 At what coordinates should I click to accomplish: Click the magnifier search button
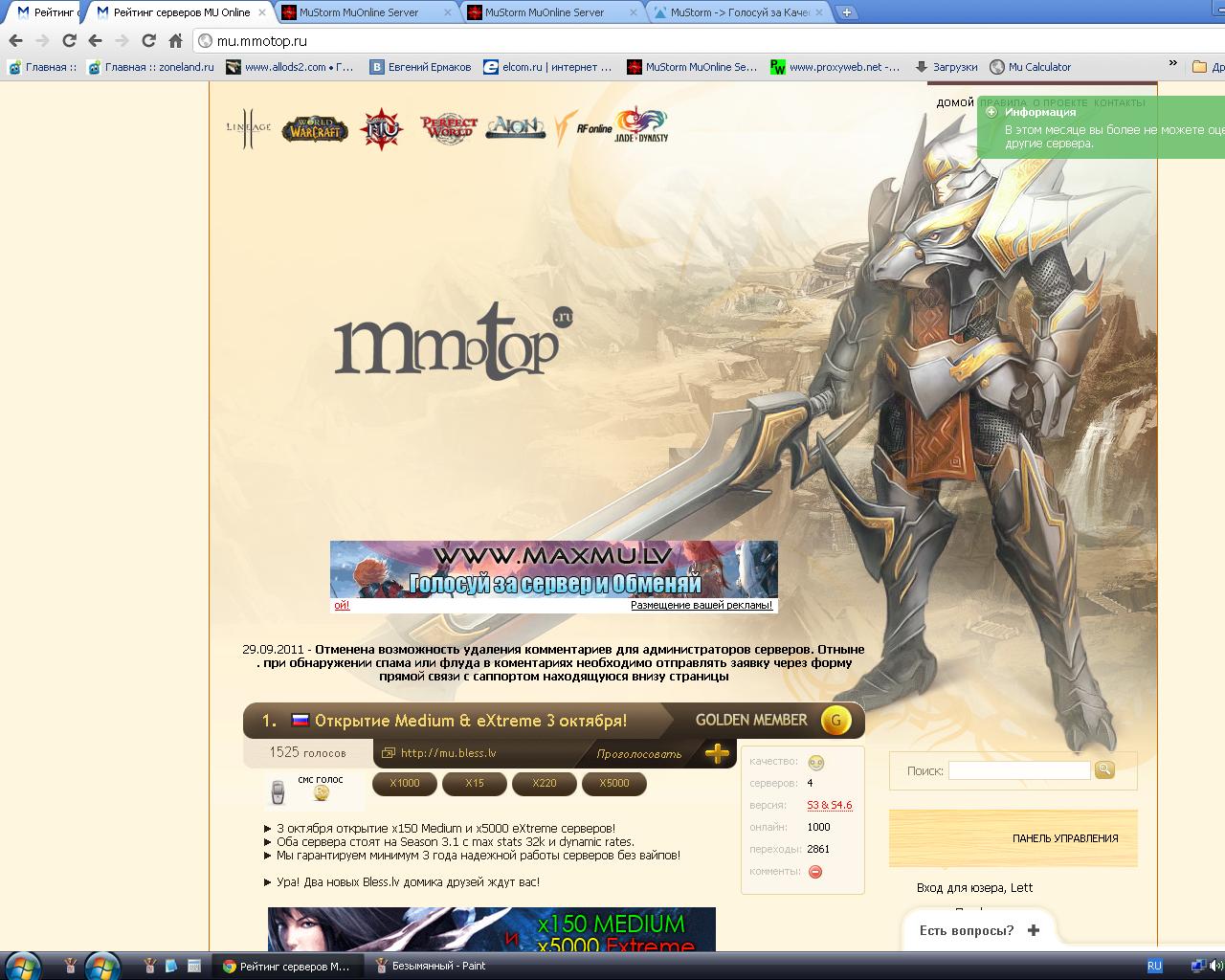[1104, 769]
